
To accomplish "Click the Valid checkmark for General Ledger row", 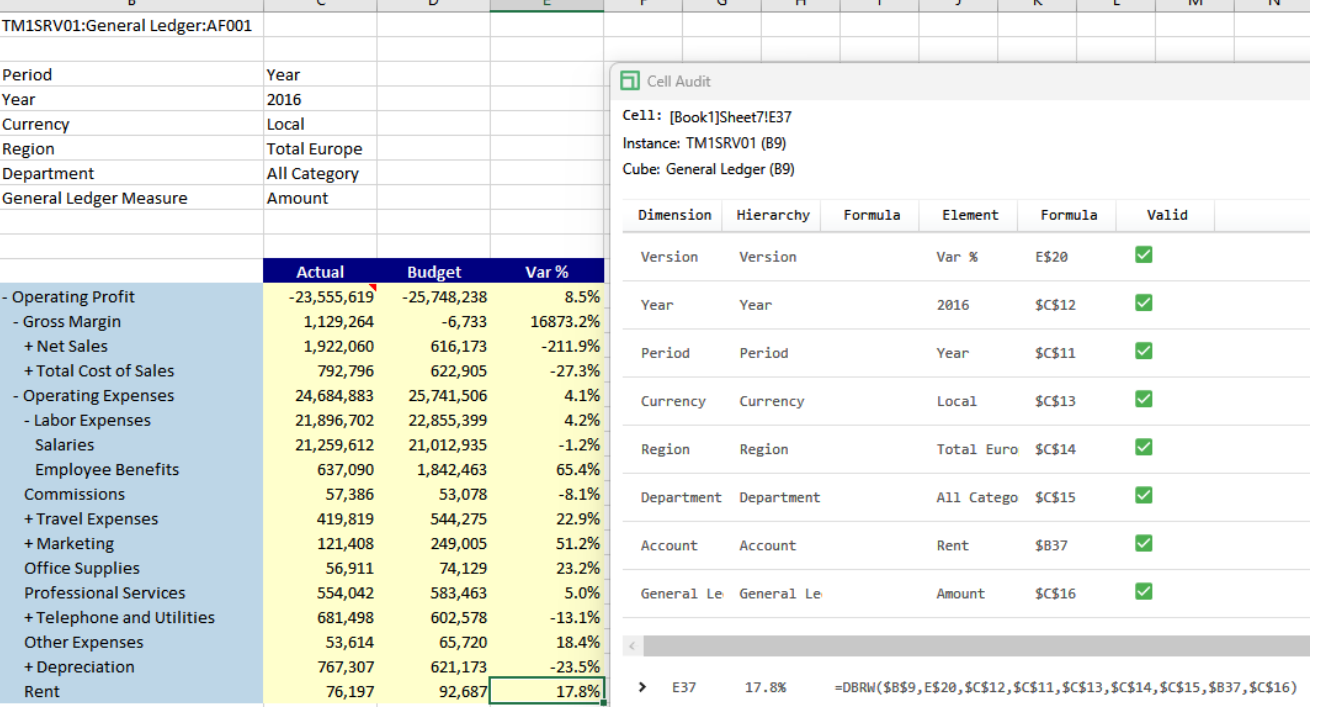I will click(x=1144, y=591).
